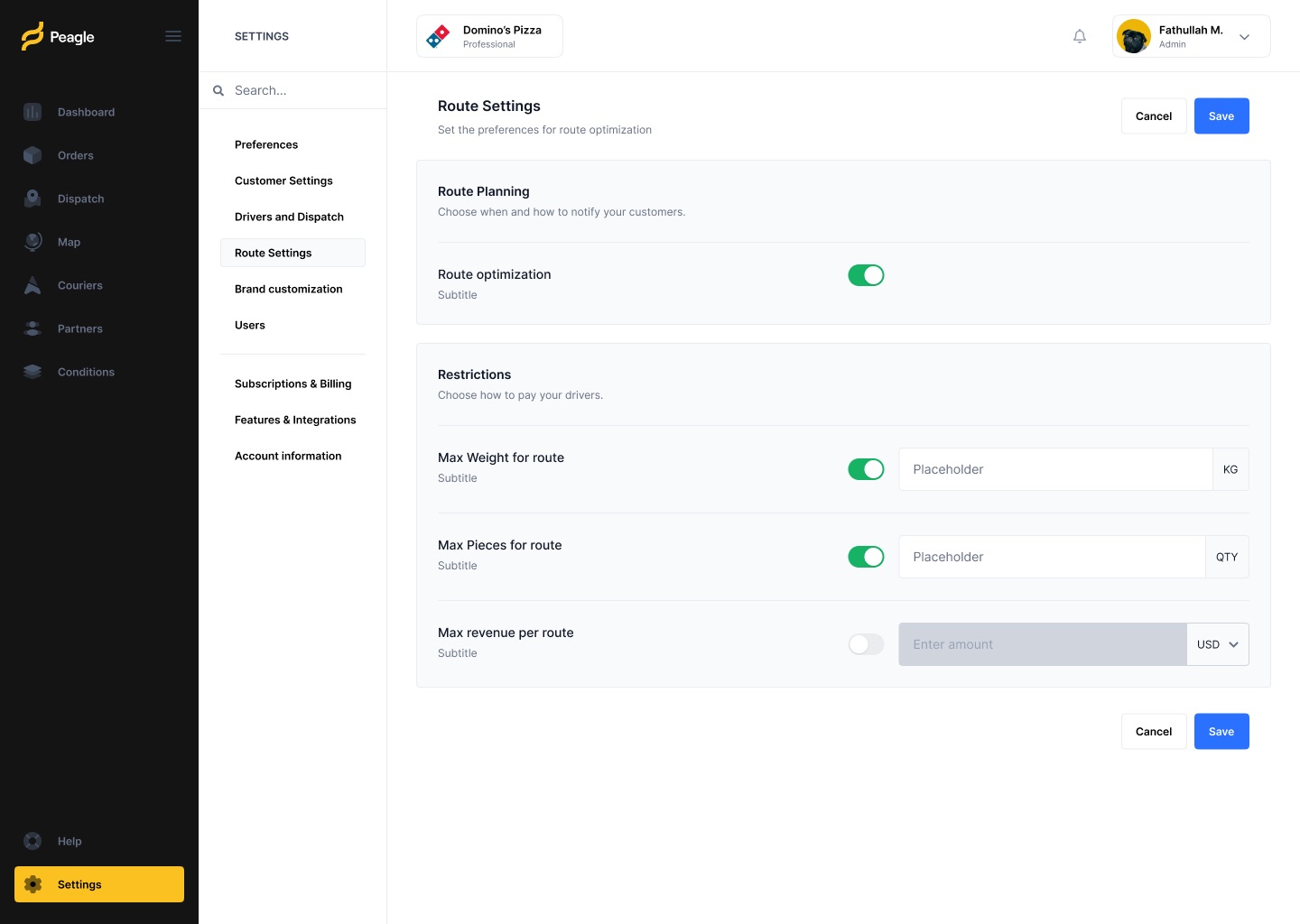
Task: Open Drivers and Dispatch section
Action: click(289, 217)
